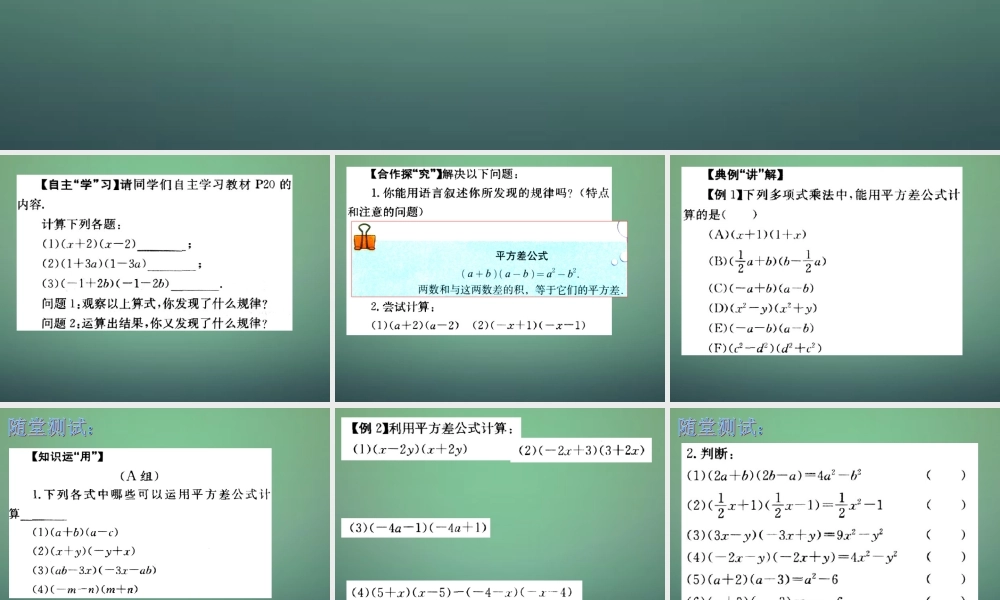Click example (3)(−4a−1)(−4a+1)
This screenshot has width=1000, height=600.
(x=417, y=527)
